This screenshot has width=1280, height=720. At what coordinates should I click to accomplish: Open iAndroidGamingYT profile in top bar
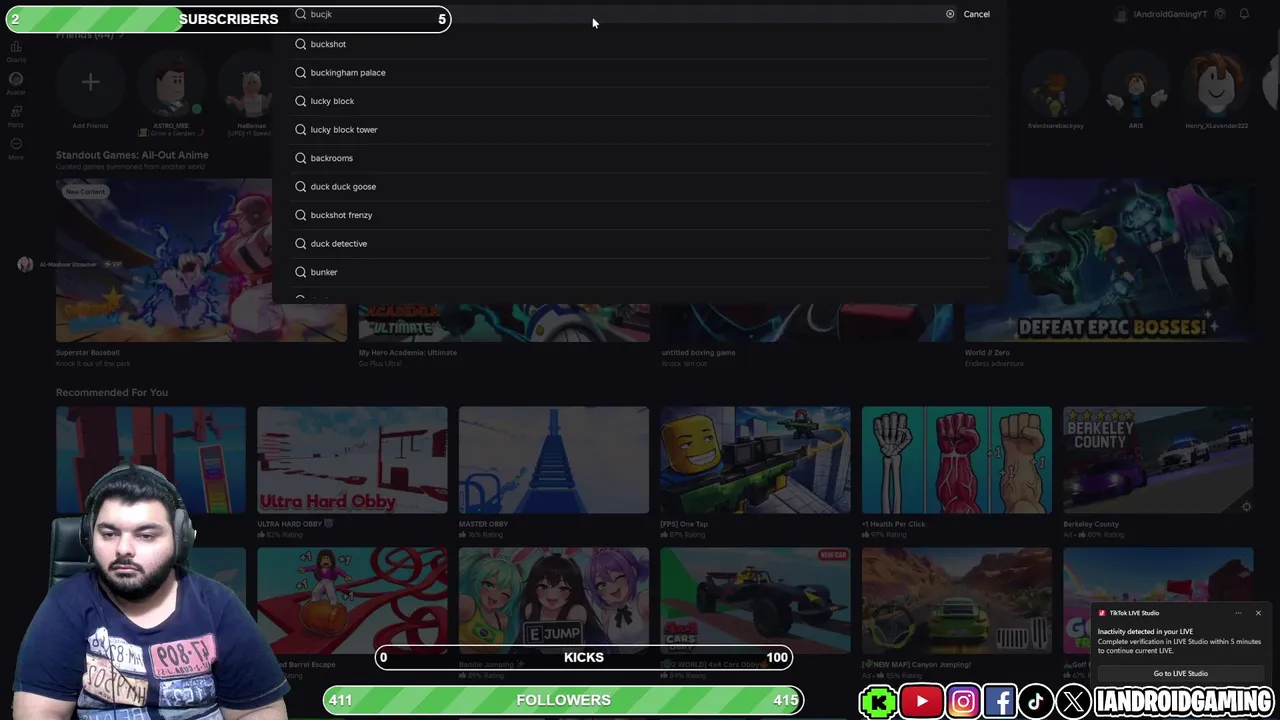[x=1162, y=14]
